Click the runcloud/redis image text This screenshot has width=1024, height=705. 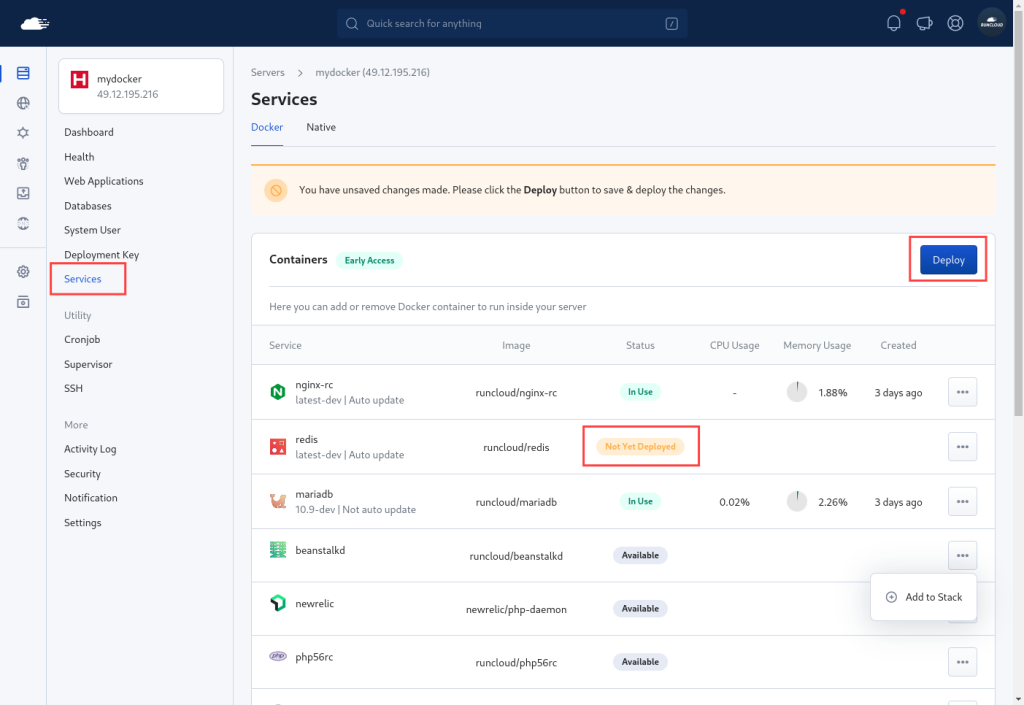(516, 448)
